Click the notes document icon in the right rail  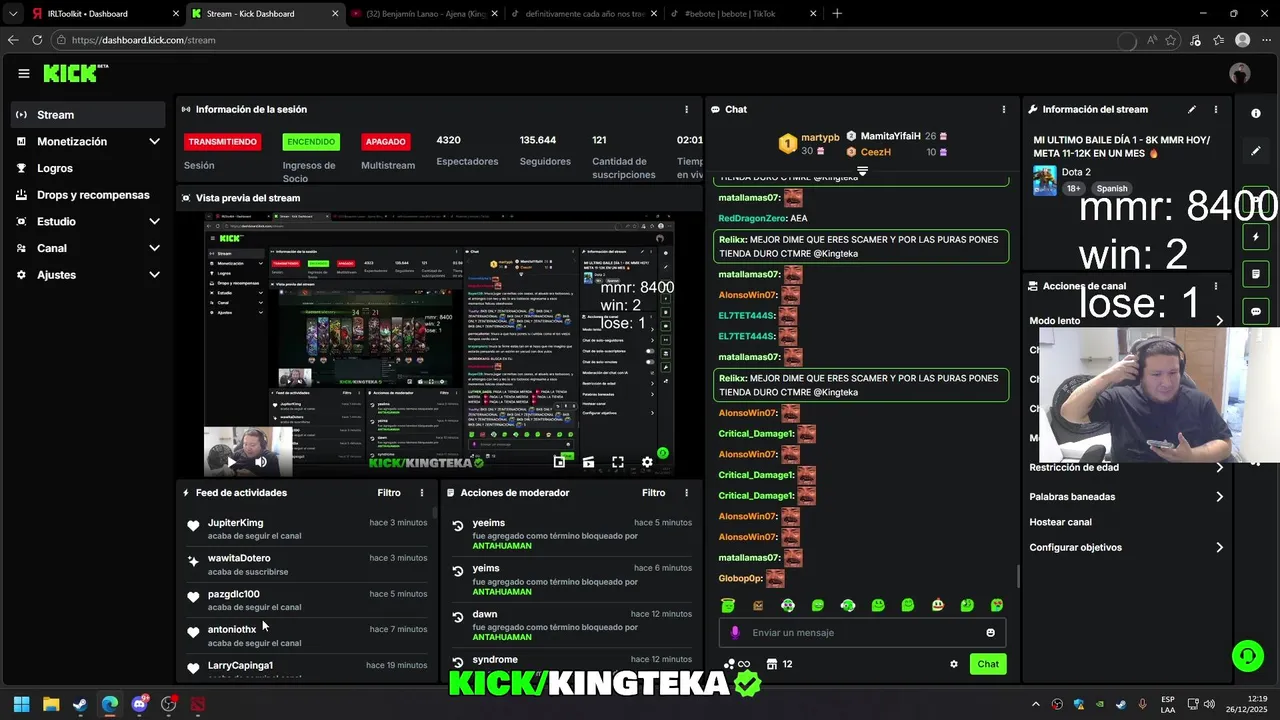(x=1256, y=274)
